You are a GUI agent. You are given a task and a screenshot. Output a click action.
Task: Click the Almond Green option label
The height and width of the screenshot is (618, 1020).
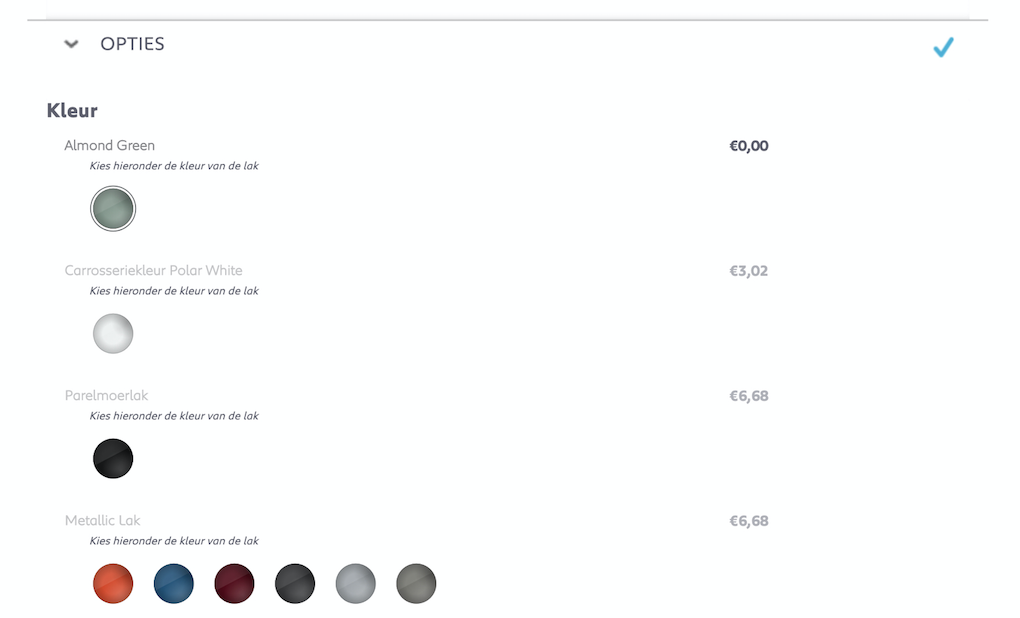tap(110, 146)
